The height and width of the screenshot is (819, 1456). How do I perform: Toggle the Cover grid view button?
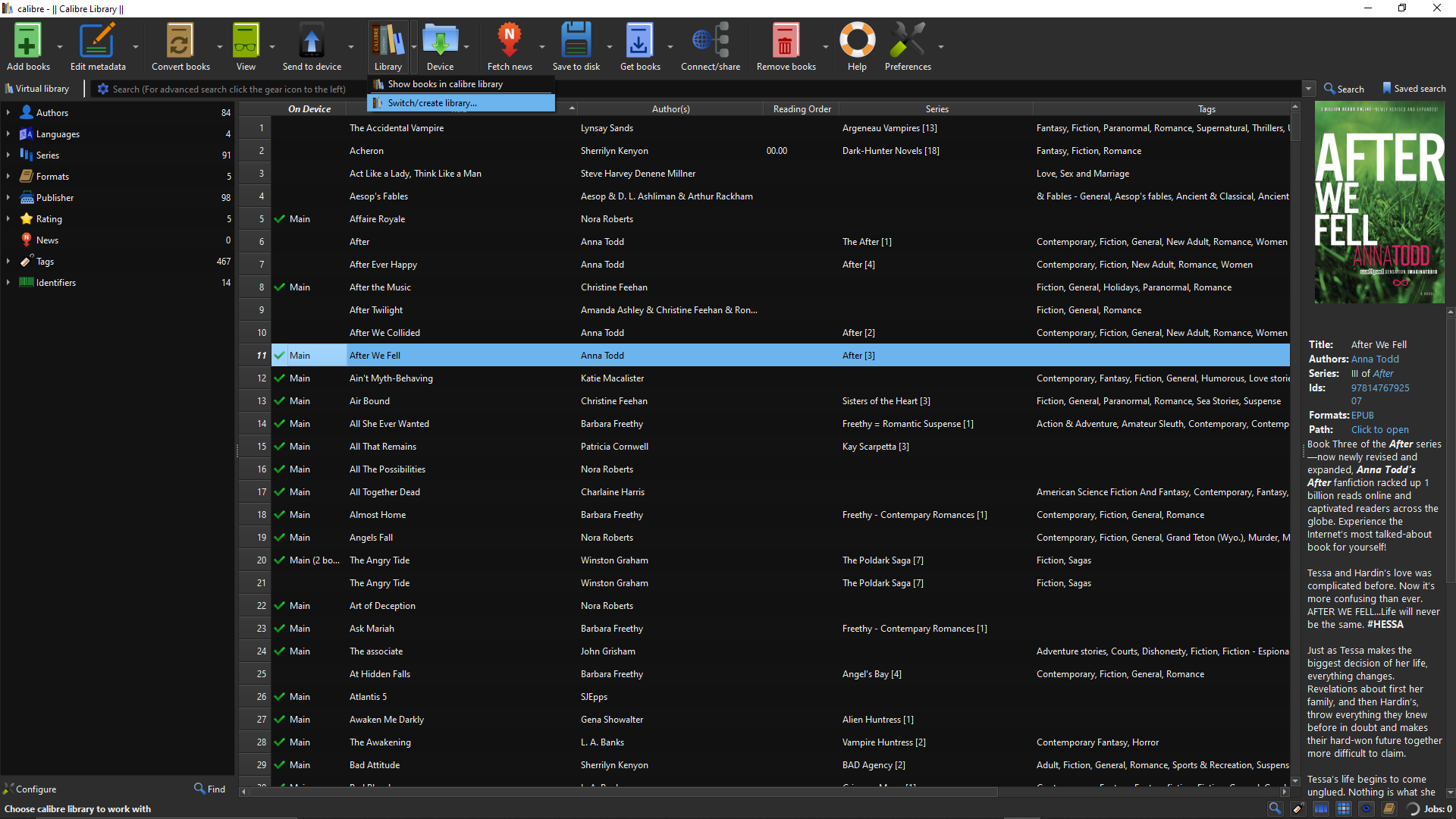coord(1344,808)
